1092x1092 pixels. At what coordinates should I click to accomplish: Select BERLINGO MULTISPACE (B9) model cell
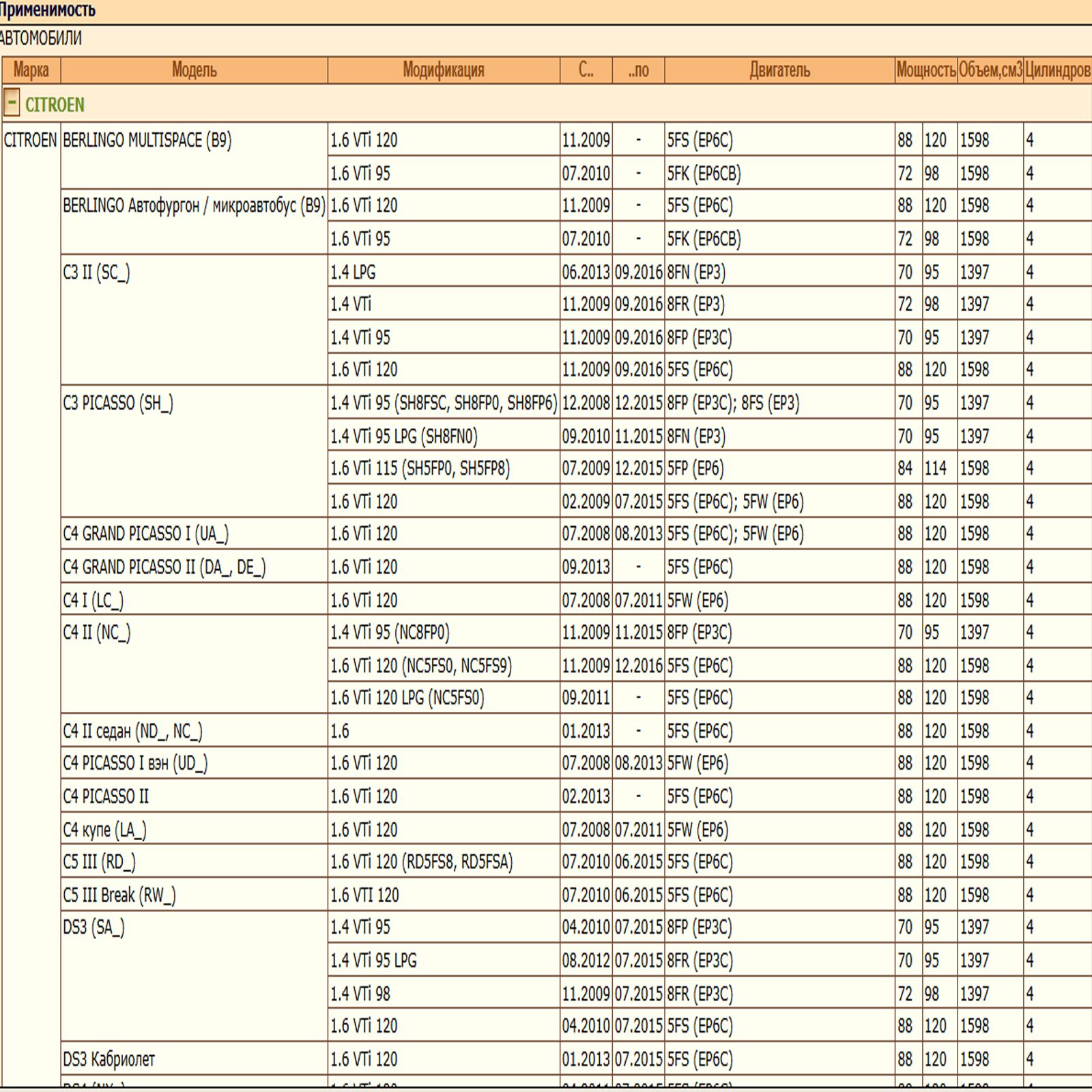click(147, 141)
